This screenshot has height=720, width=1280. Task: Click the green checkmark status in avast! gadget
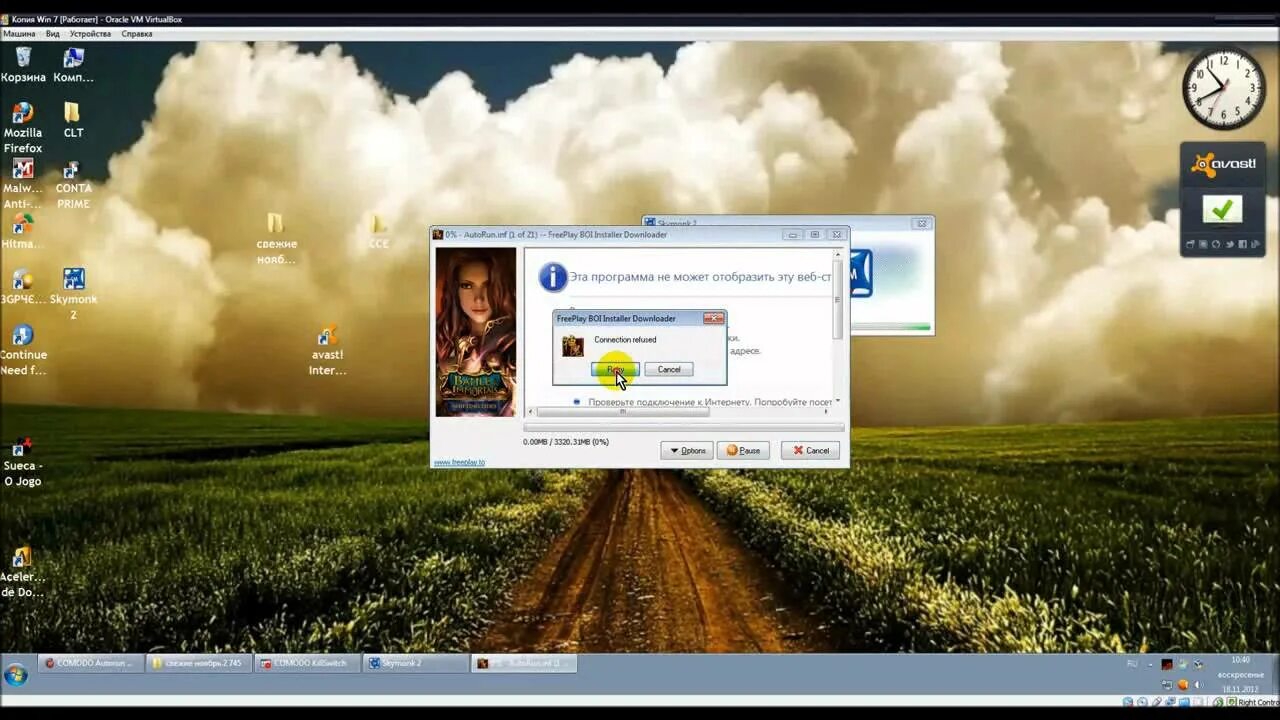[1222, 209]
